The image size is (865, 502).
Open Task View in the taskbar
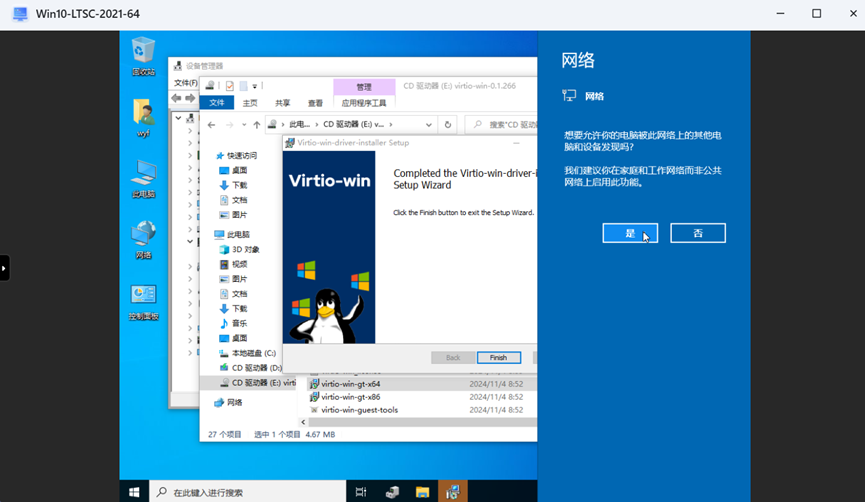pyautogui.click(x=361, y=492)
